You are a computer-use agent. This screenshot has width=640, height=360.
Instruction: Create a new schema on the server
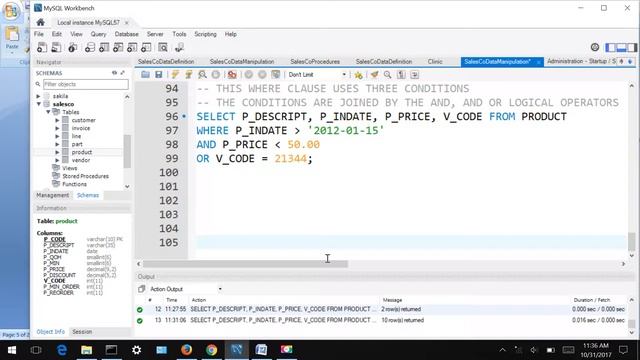[x=90, y=47]
